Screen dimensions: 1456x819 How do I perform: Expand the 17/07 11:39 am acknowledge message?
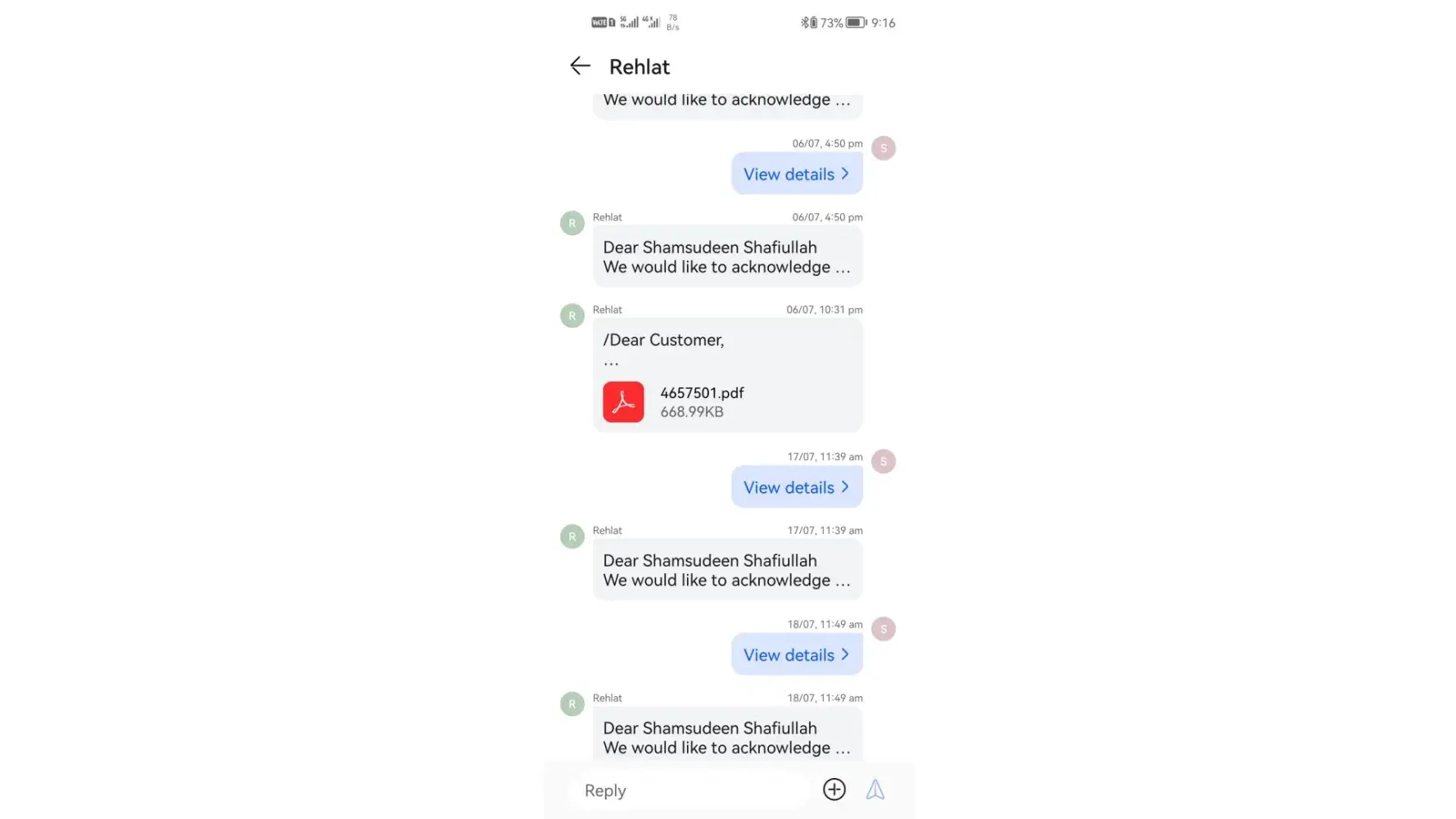tap(727, 570)
